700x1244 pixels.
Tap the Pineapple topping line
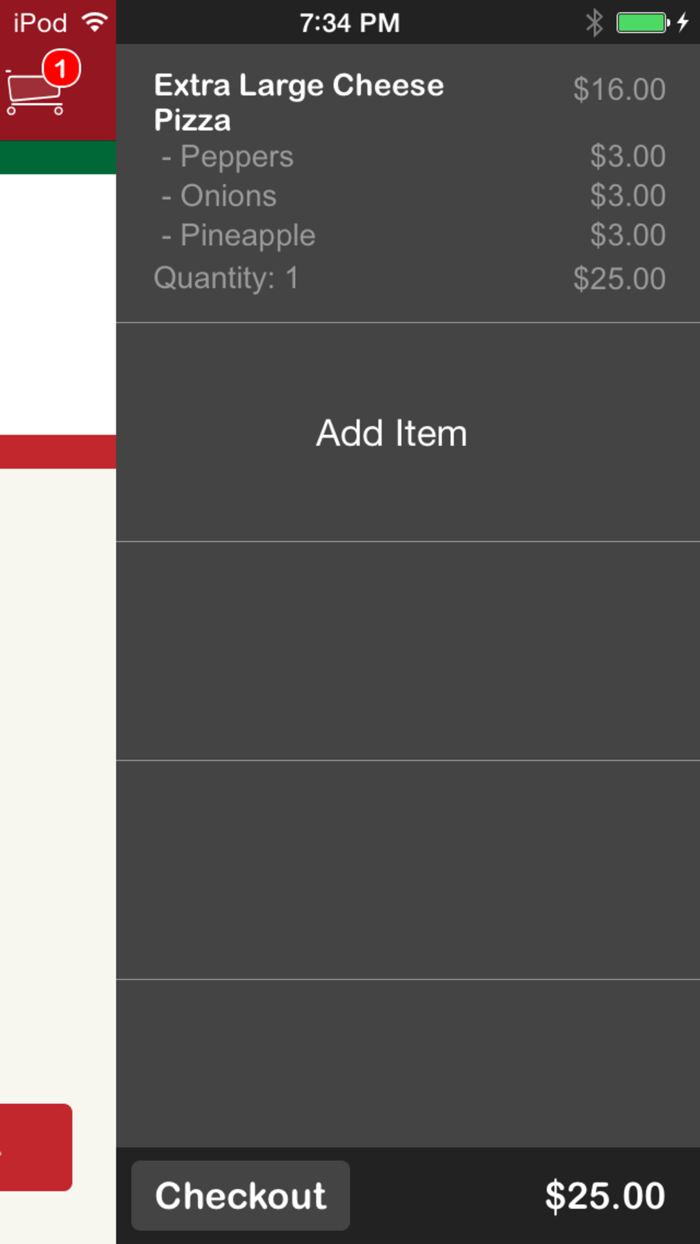point(247,236)
